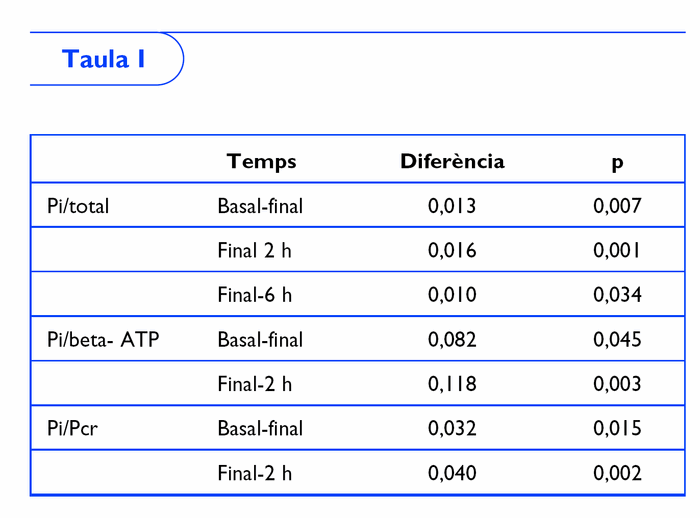Click the p value 0,045

tap(617, 340)
